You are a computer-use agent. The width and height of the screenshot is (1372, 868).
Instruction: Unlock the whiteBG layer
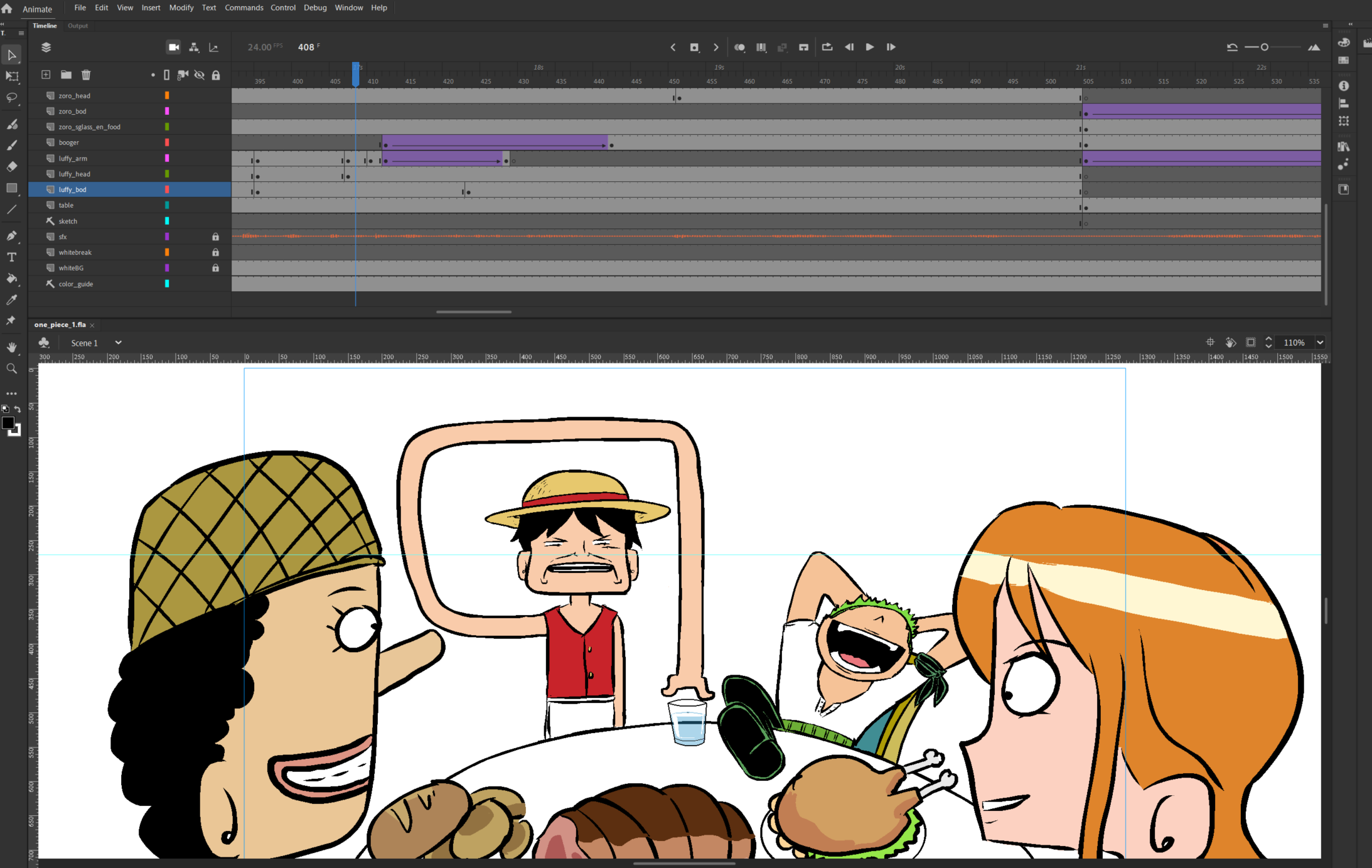(x=215, y=268)
